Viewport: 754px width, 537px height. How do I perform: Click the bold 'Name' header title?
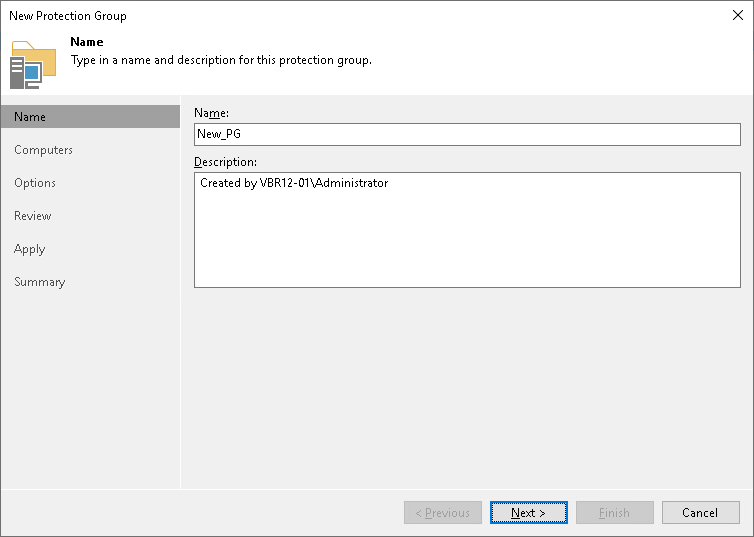pyautogui.click(x=87, y=42)
